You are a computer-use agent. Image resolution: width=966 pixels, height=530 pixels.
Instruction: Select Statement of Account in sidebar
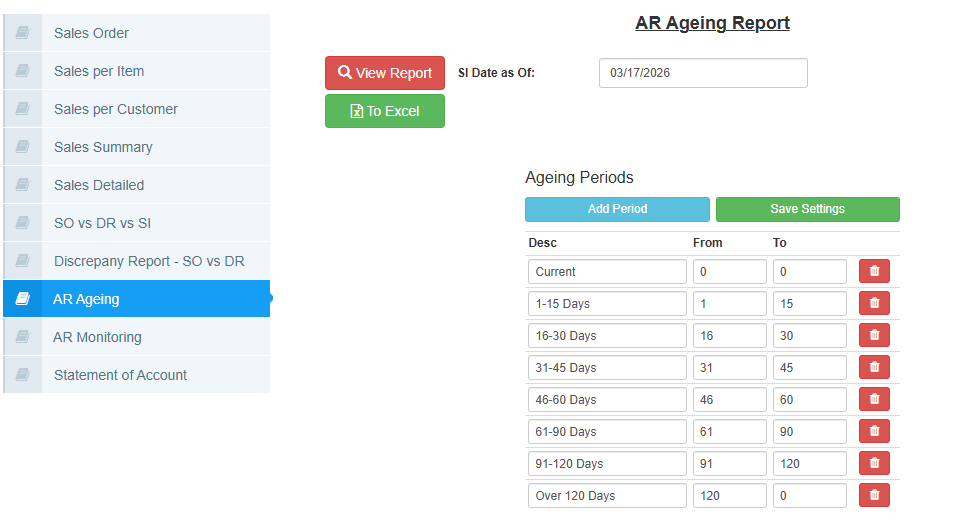(120, 375)
